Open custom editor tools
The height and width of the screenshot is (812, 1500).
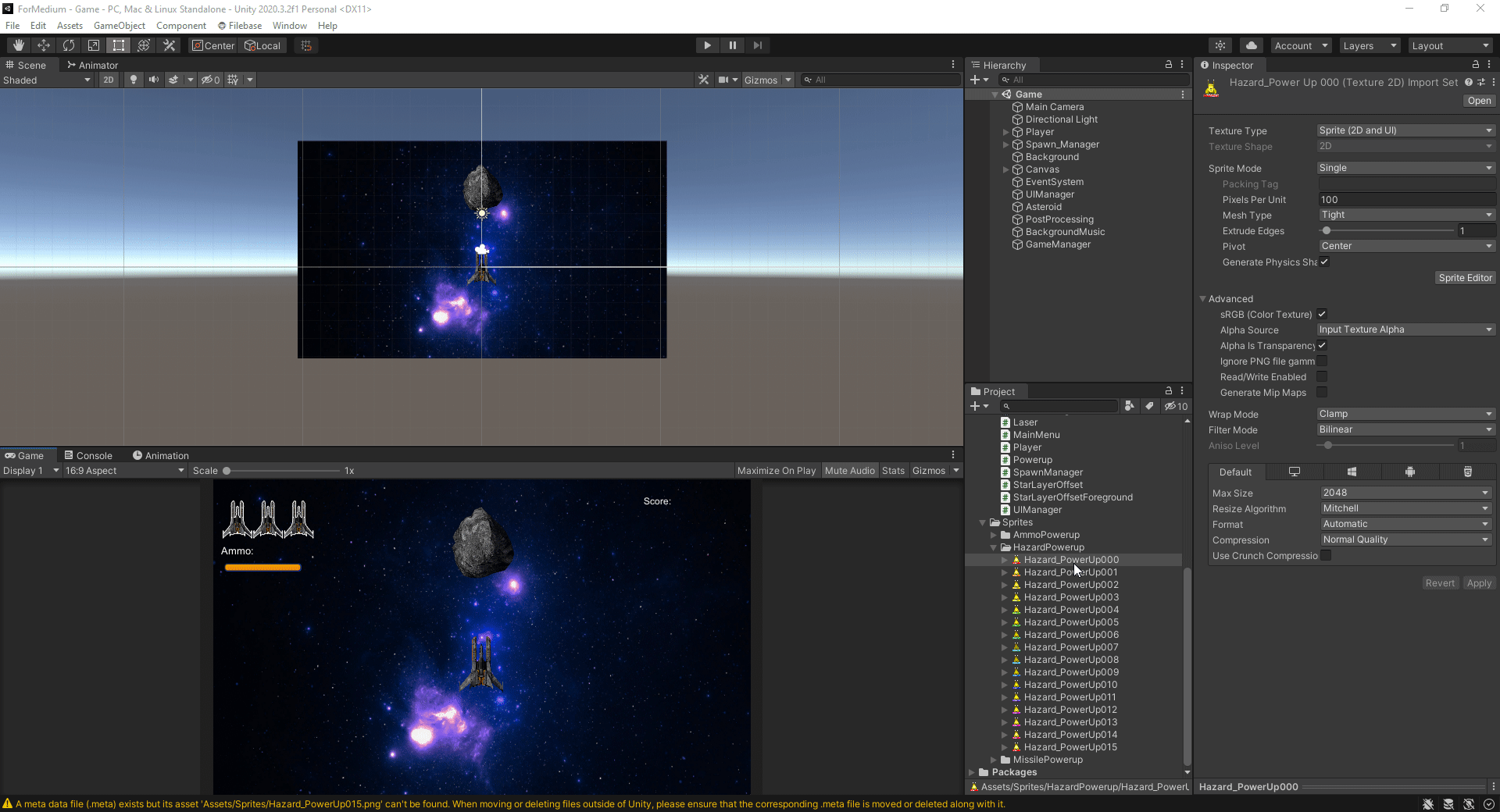click(x=169, y=45)
